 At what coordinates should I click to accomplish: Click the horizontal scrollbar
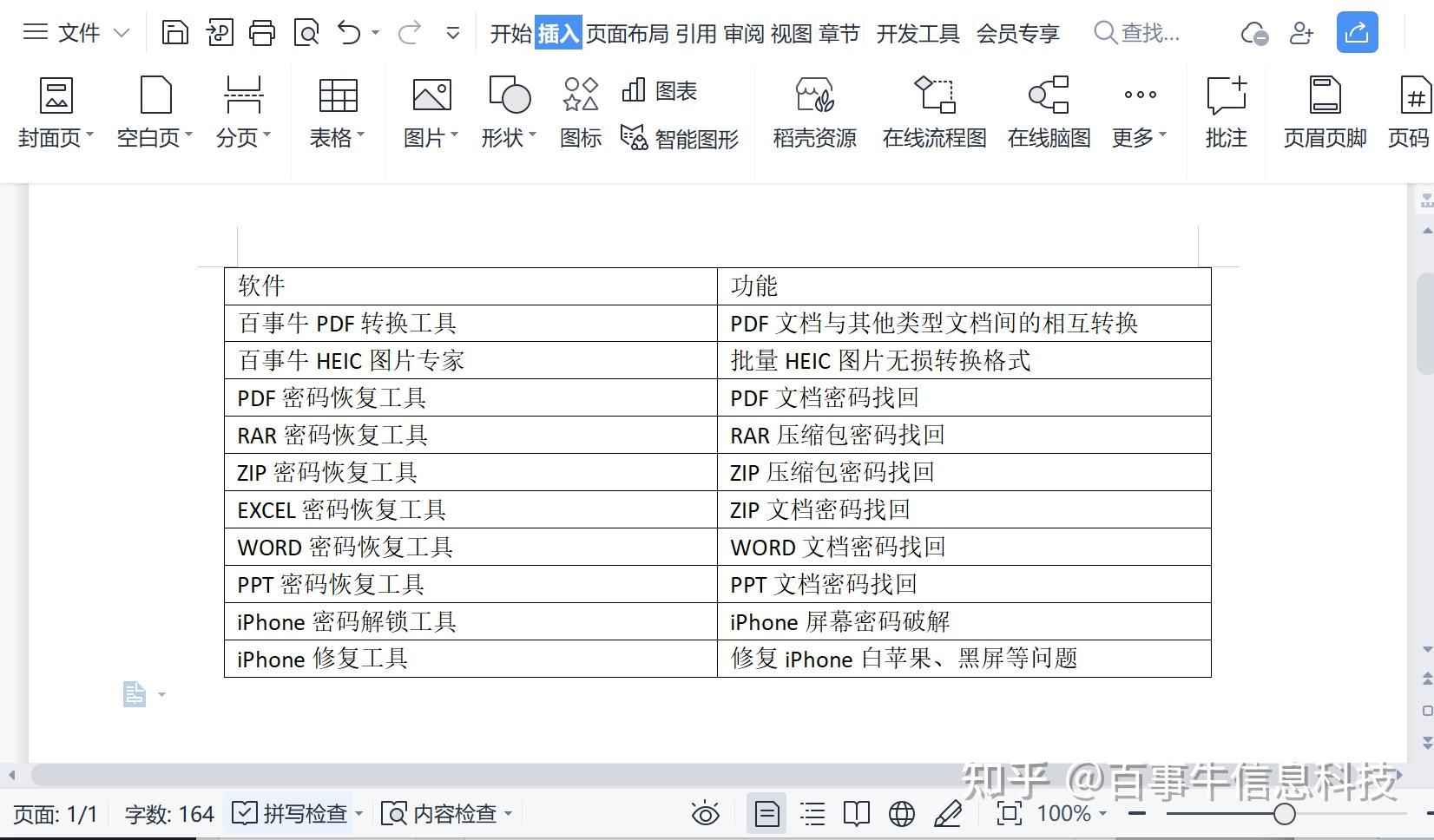pyautogui.click(x=717, y=774)
